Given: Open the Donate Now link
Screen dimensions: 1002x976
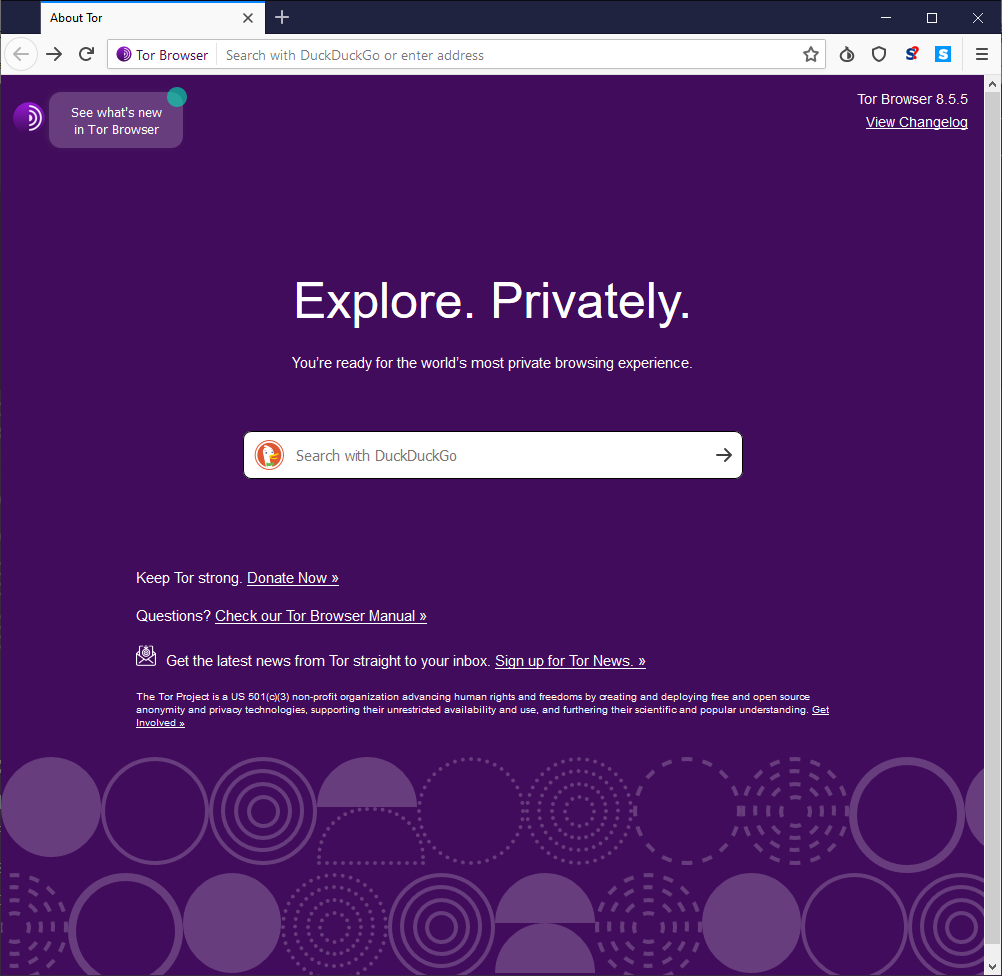Looking at the screenshot, I should point(293,578).
